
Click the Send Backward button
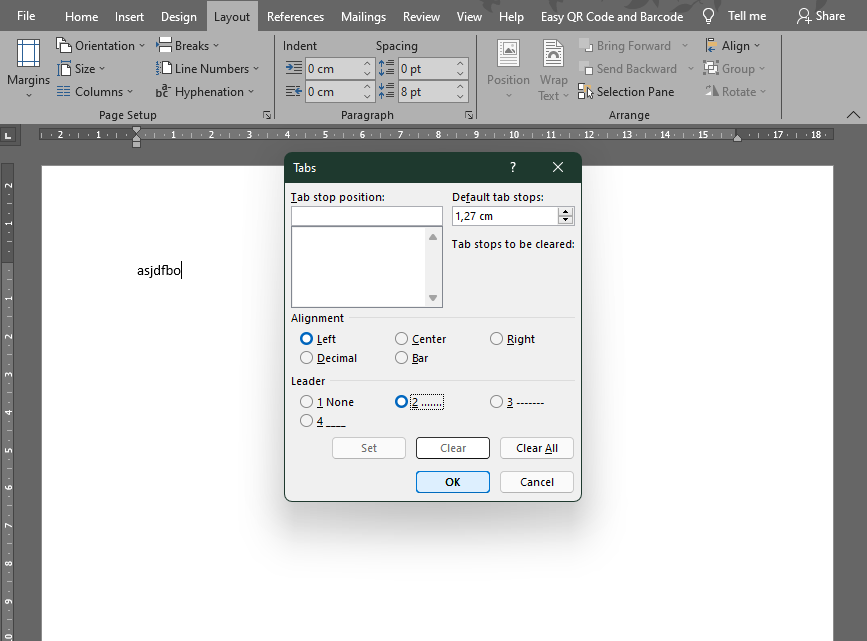628,69
